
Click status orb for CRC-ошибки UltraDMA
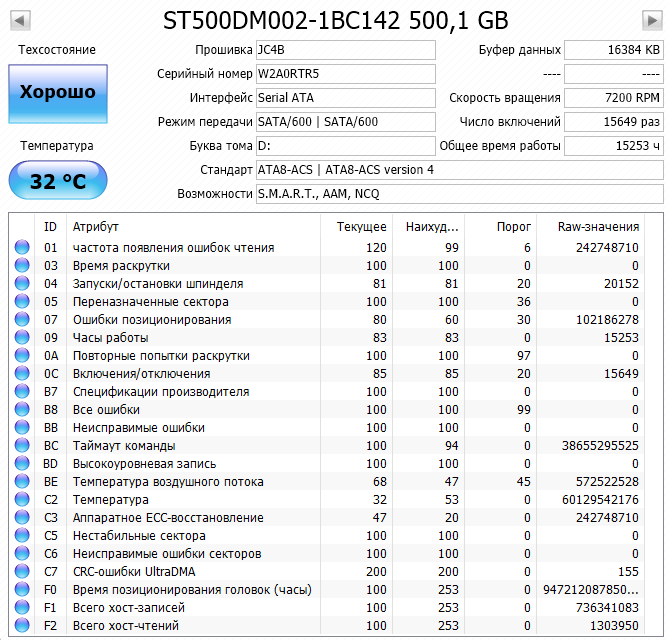22,571
